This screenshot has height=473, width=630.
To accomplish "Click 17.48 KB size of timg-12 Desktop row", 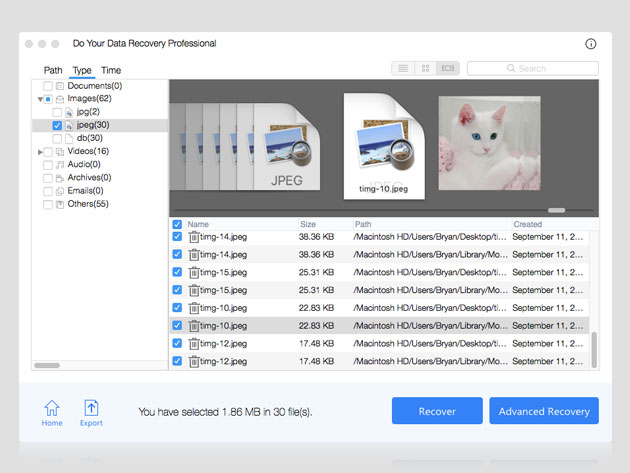I will pos(316,344).
